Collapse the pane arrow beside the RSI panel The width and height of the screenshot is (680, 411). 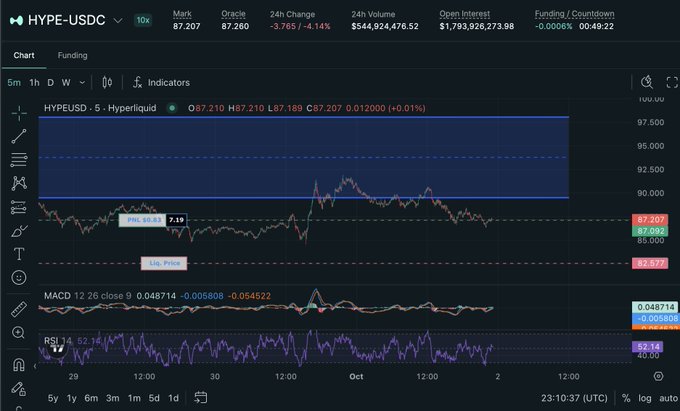[35, 366]
